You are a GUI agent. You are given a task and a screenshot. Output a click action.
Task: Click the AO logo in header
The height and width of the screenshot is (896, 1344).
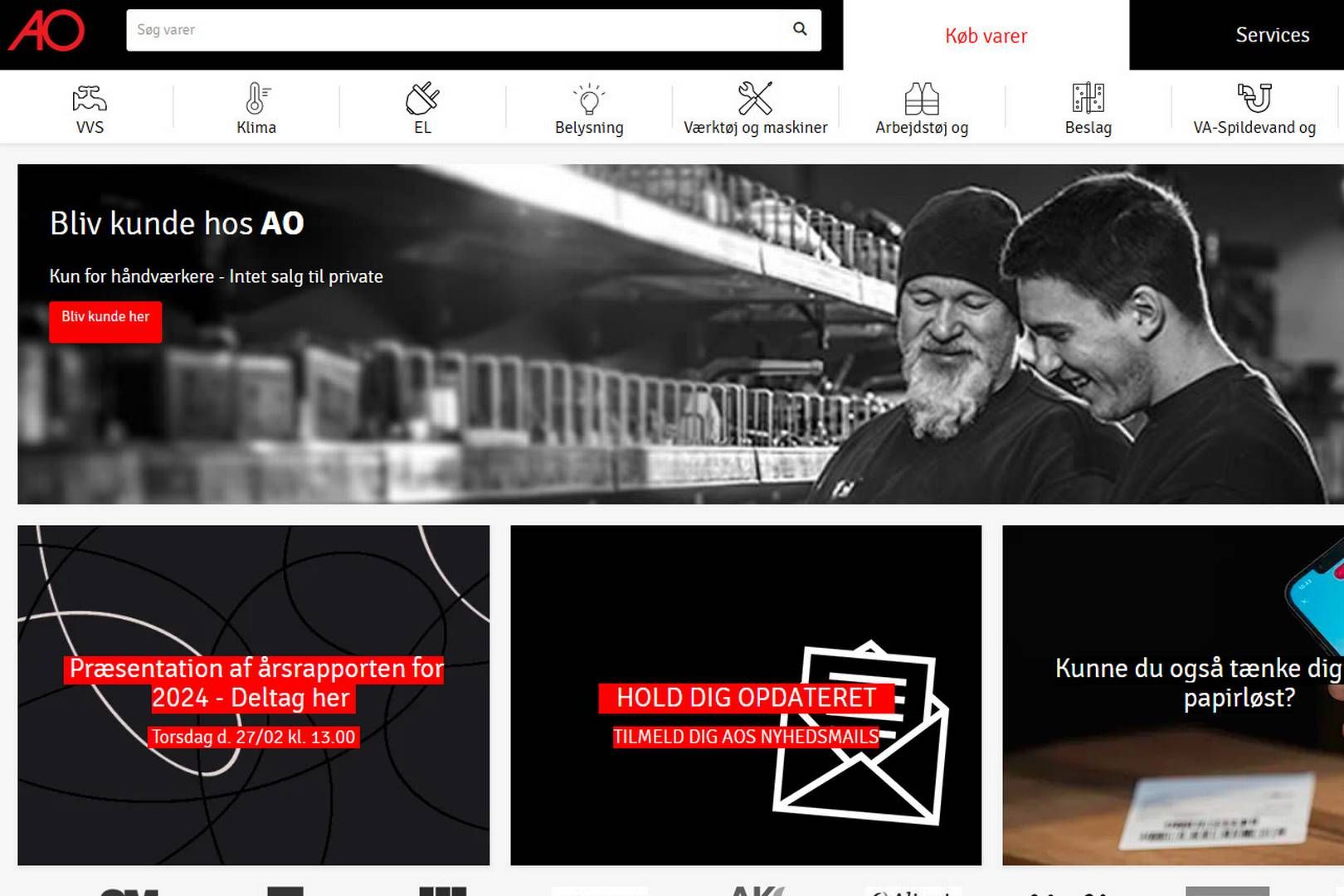pos(47,31)
